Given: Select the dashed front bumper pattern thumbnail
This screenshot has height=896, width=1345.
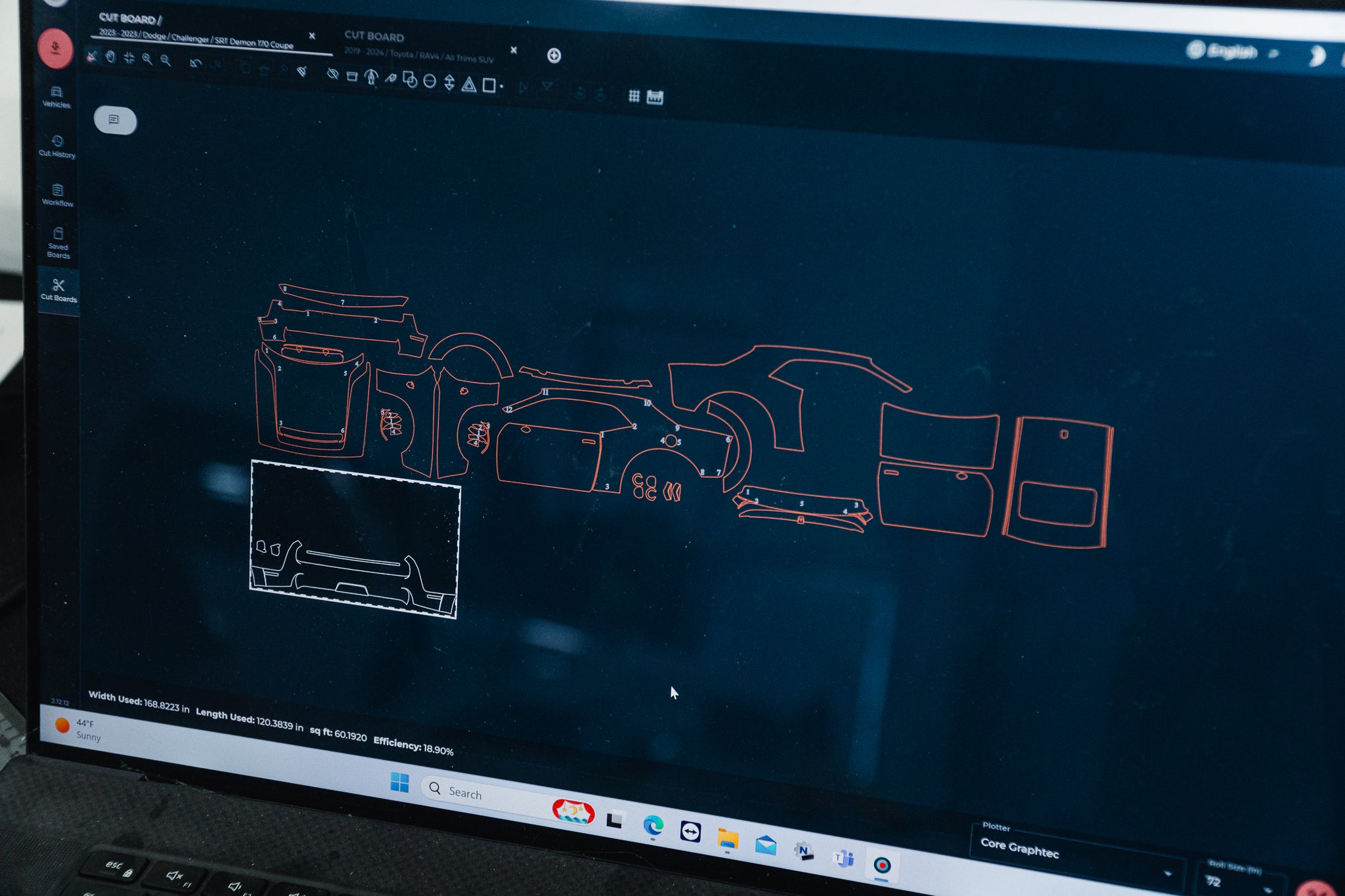Looking at the screenshot, I should click(x=355, y=538).
